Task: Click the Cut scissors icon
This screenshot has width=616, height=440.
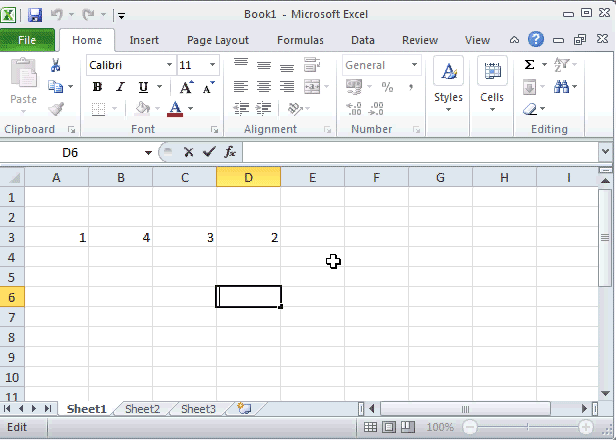Action: [x=56, y=65]
